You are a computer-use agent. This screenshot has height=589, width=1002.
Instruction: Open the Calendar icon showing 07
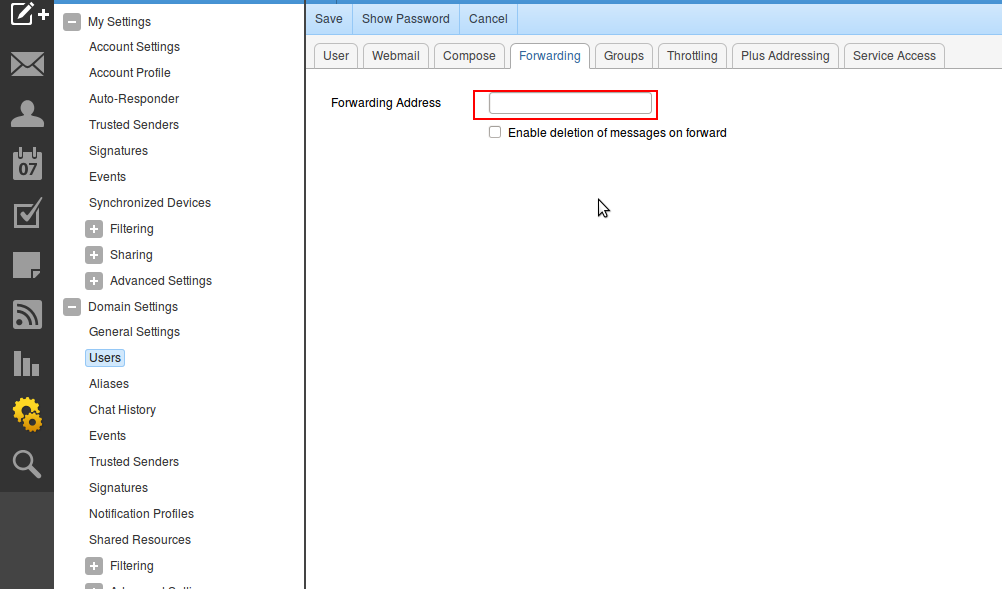tap(27, 164)
